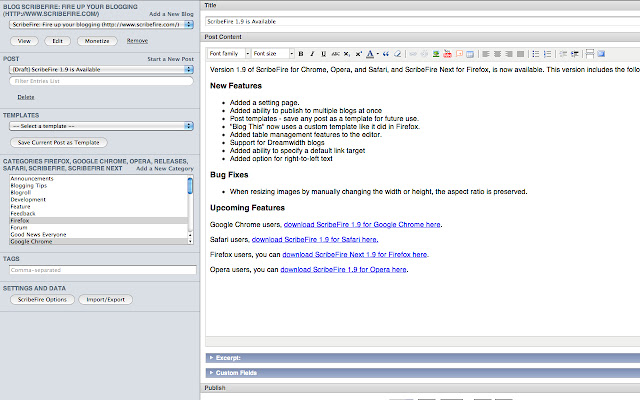Insert a bulleted list
The image size is (640, 400).
tap(536, 54)
